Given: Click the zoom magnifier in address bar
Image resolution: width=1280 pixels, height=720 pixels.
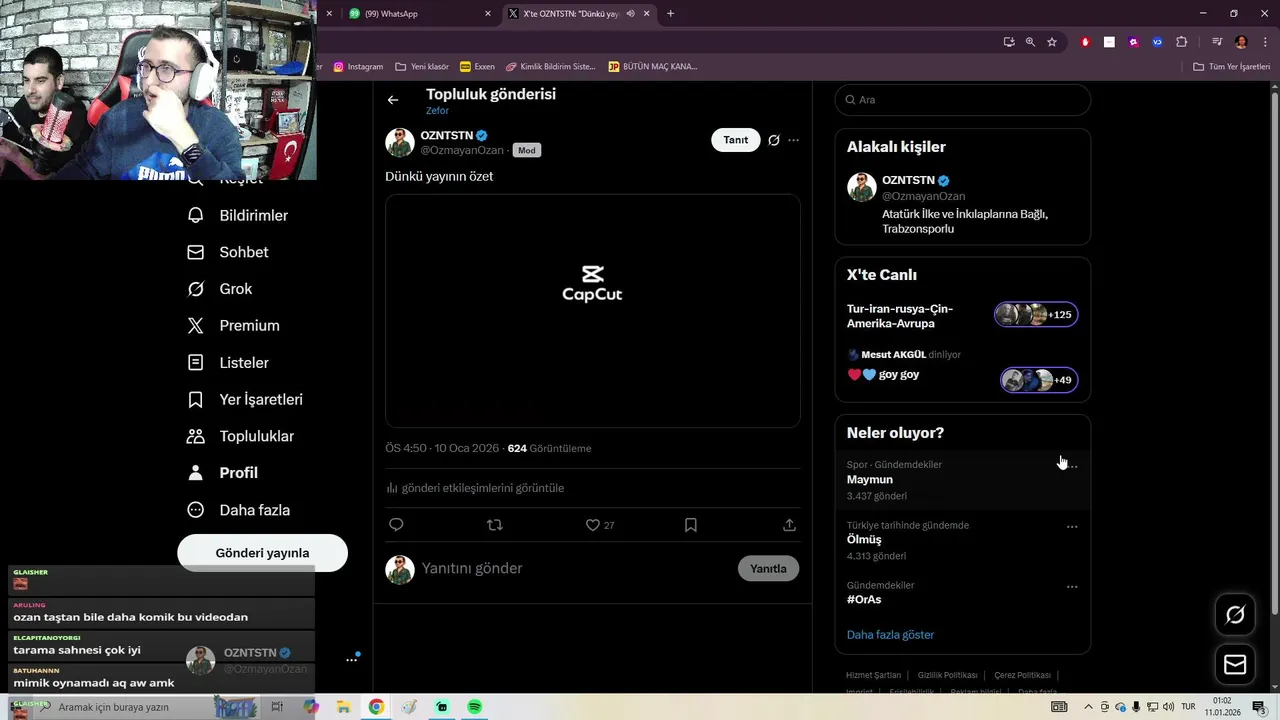Looking at the screenshot, I should pyautogui.click(x=1030, y=42).
